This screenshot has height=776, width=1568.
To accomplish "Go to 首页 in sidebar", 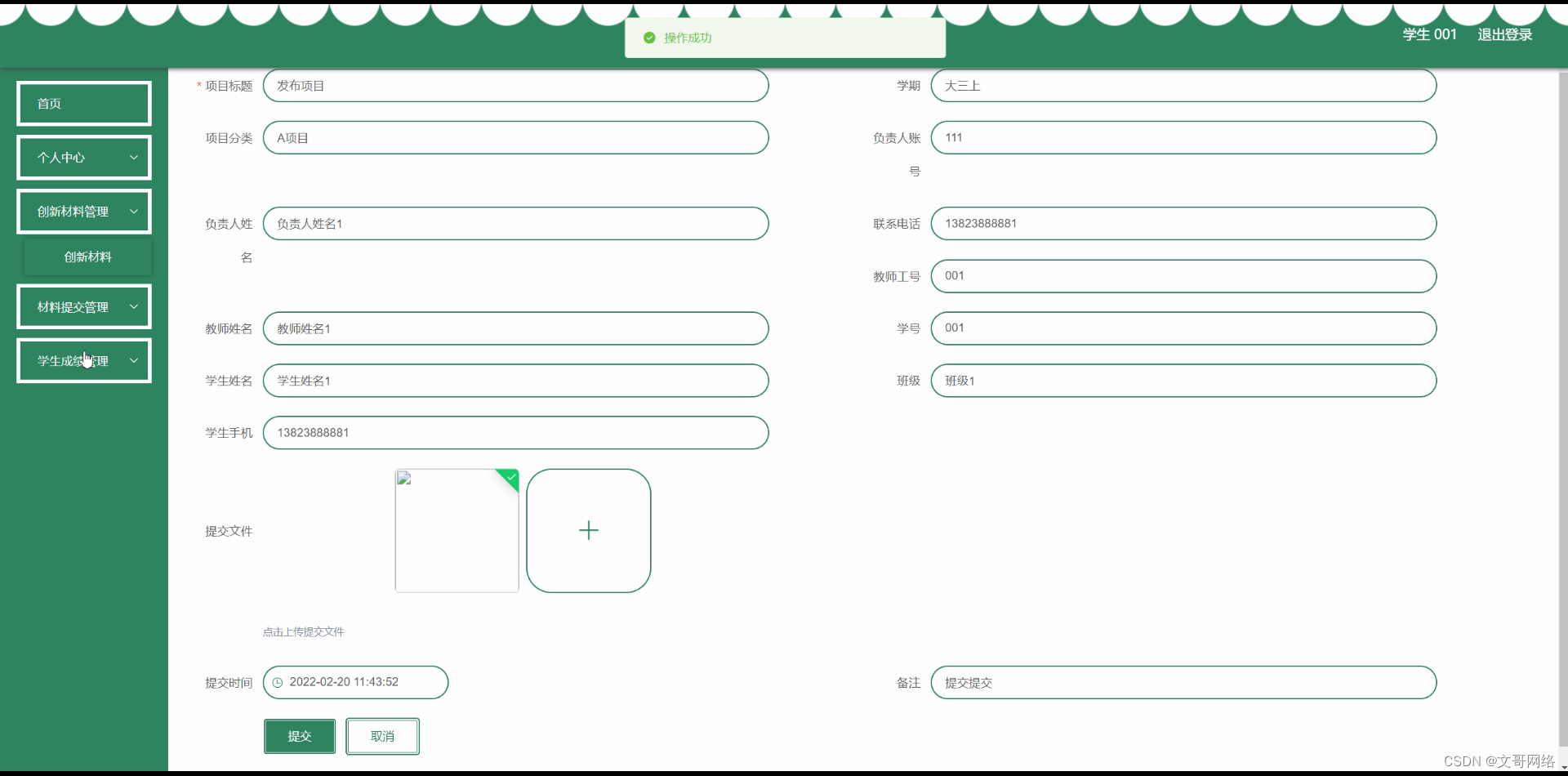I will 84,104.
